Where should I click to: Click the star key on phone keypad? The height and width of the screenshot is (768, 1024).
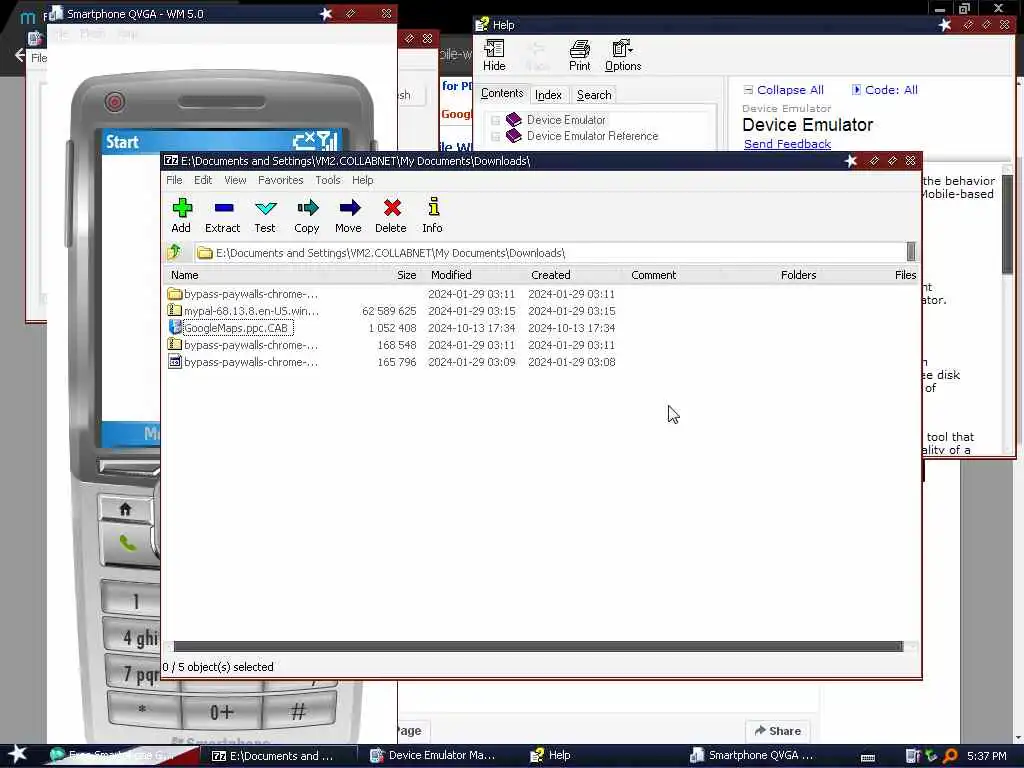pos(142,711)
